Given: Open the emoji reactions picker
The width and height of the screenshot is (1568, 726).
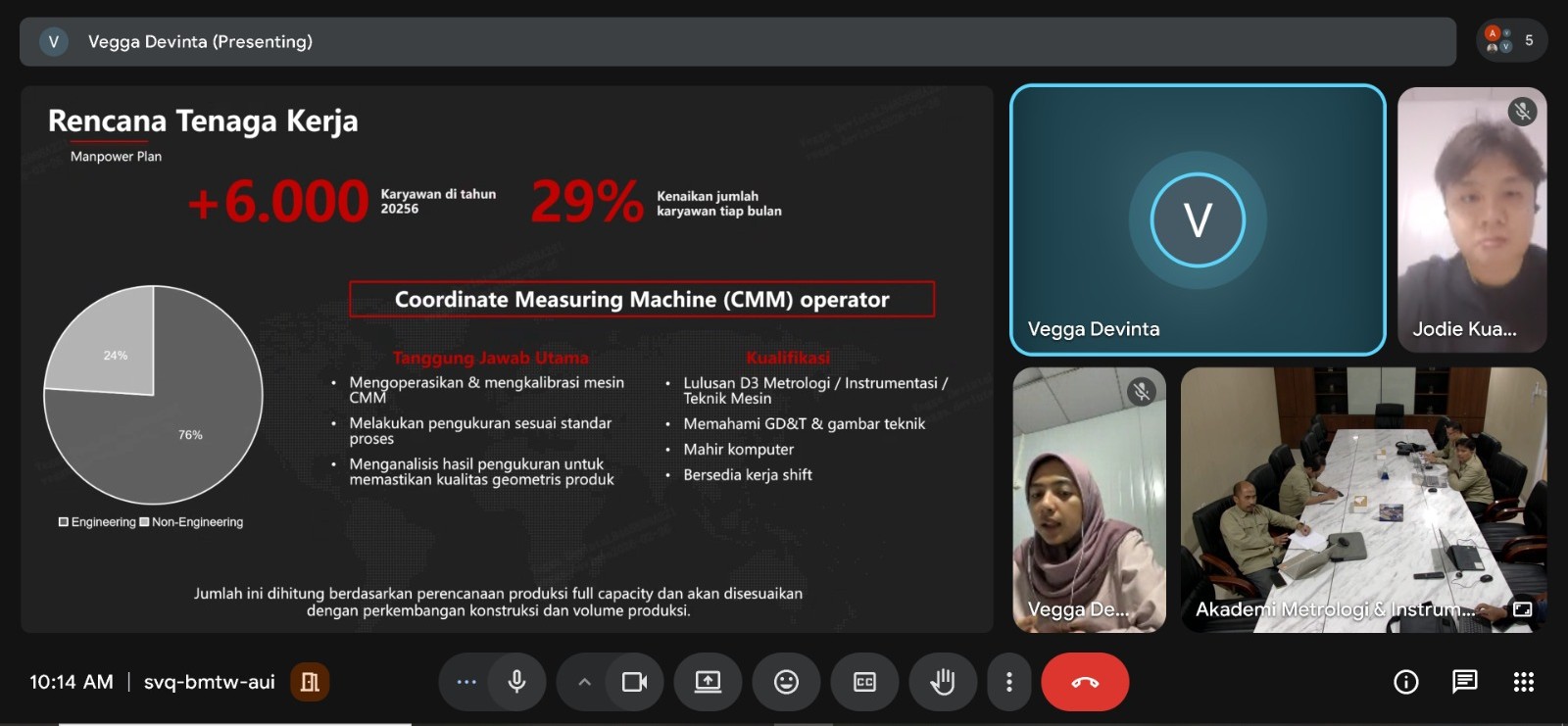Looking at the screenshot, I should tap(786, 682).
